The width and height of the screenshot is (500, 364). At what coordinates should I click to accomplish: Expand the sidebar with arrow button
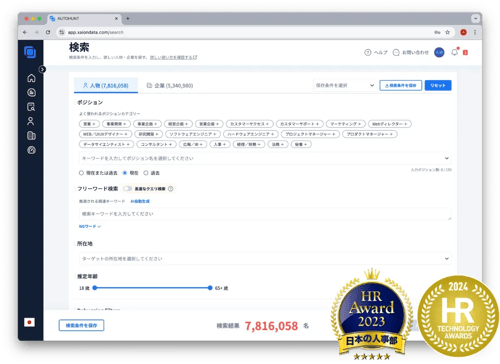[42, 69]
